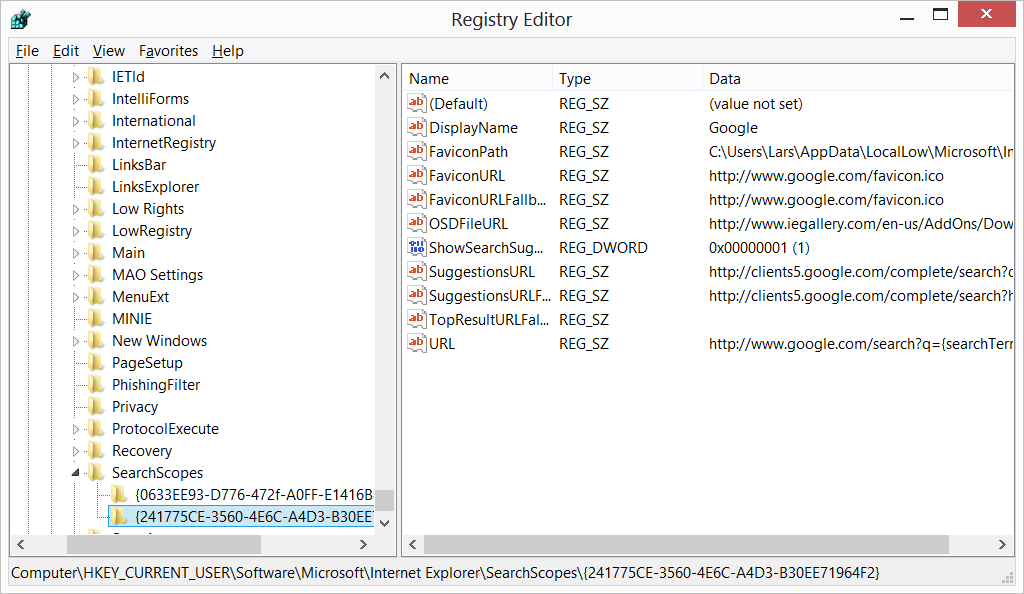Select the (Default) string value icon

416,103
